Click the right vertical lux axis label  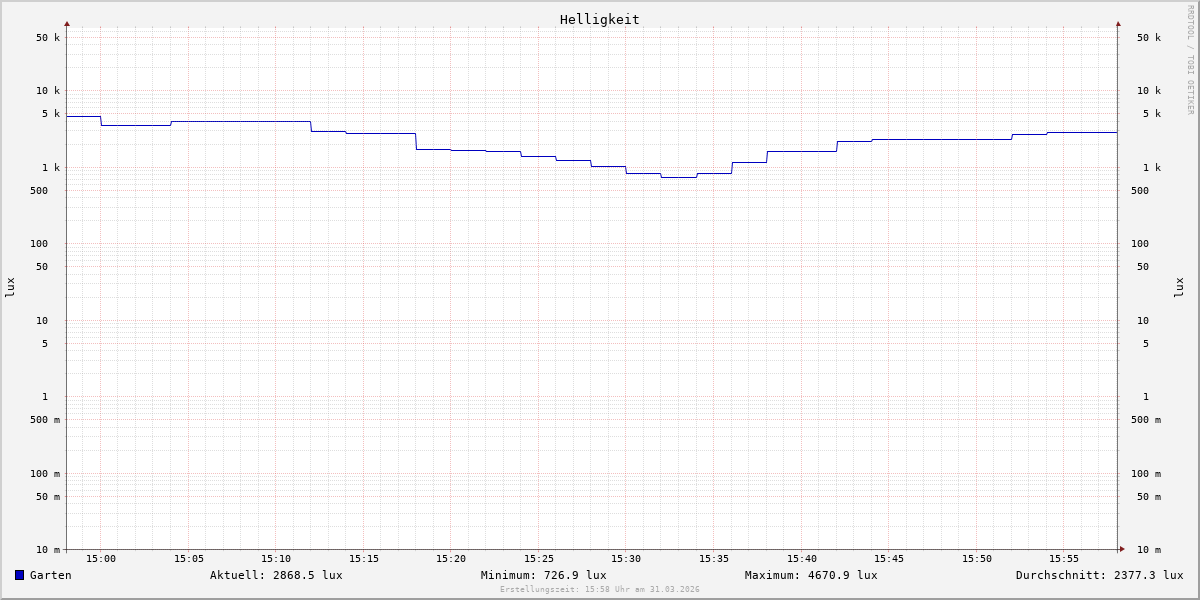click(1179, 287)
